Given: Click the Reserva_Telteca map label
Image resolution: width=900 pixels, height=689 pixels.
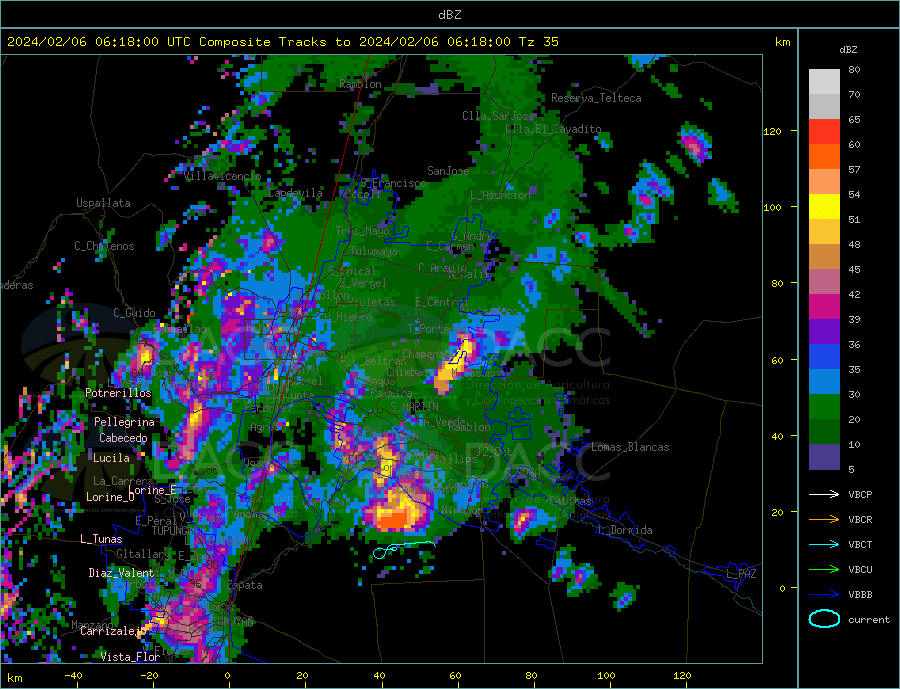Looking at the screenshot, I should pyautogui.click(x=596, y=98).
